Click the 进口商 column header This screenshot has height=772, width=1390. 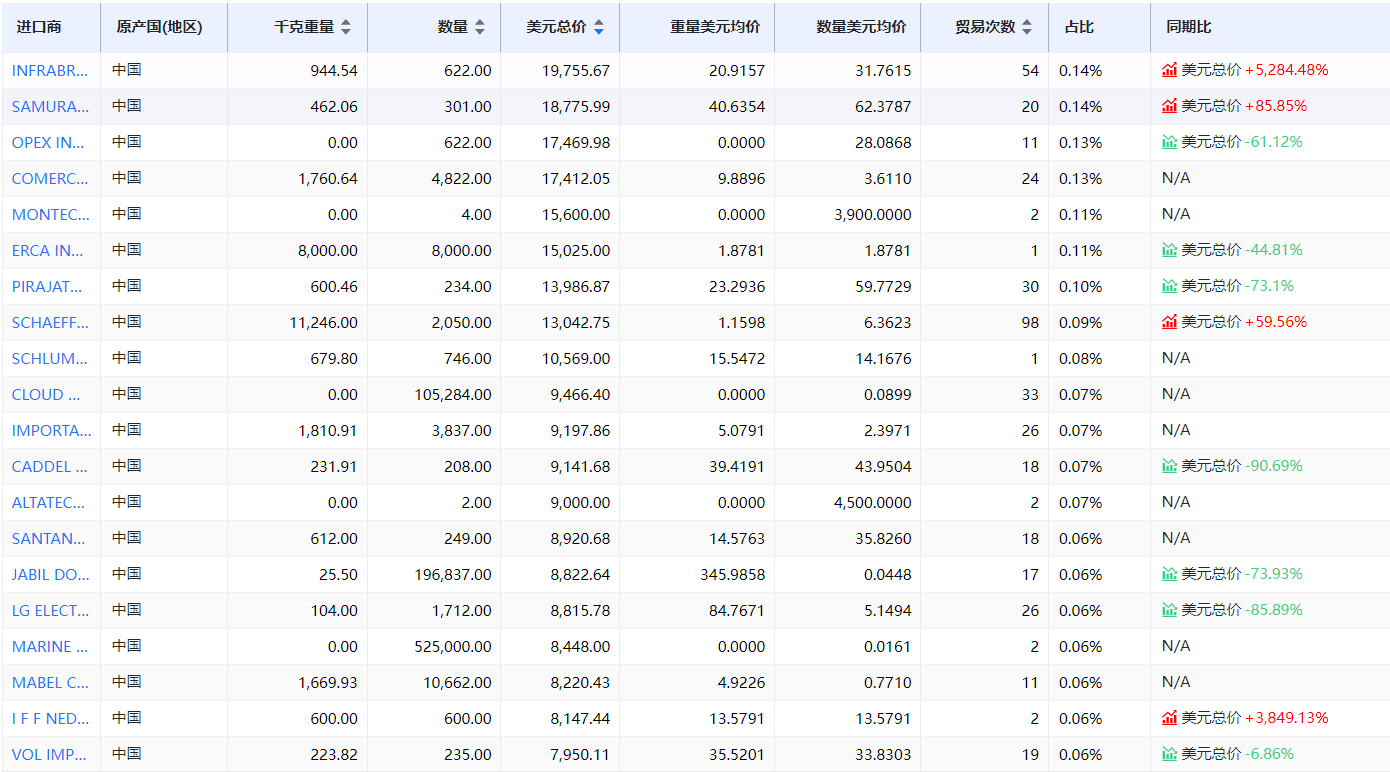pyautogui.click(x=39, y=27)
